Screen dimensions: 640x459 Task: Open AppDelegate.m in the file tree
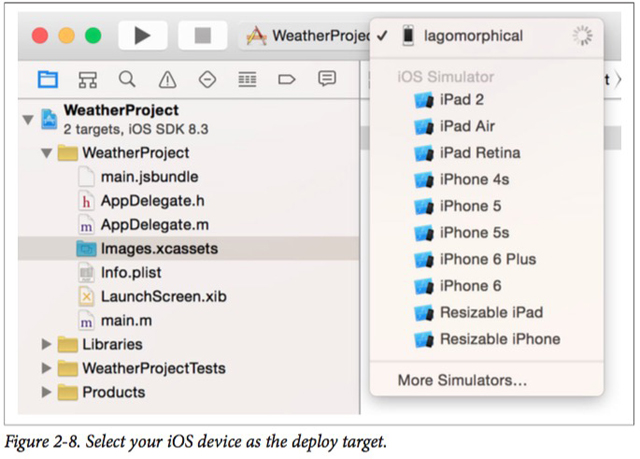tap(154, 224)
